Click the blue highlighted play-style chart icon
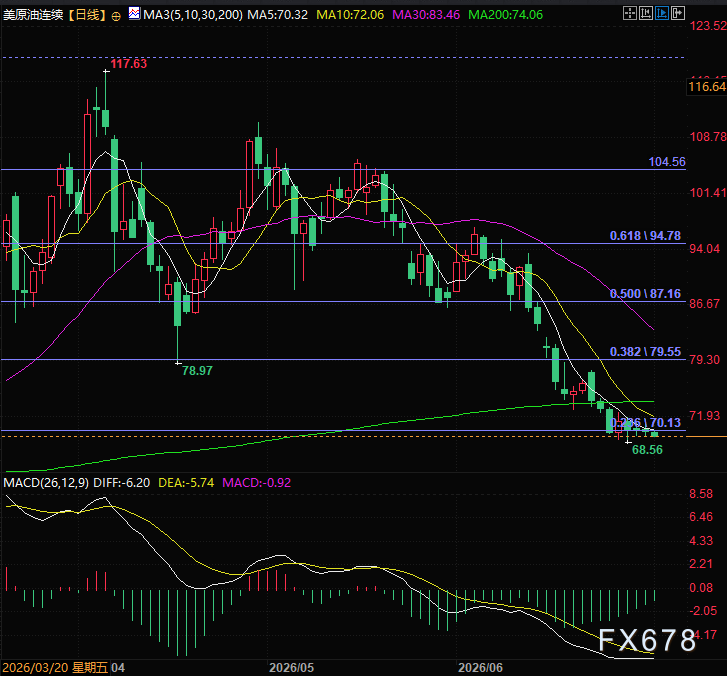Screen dimensions: 727x676 tap(662, 13)
